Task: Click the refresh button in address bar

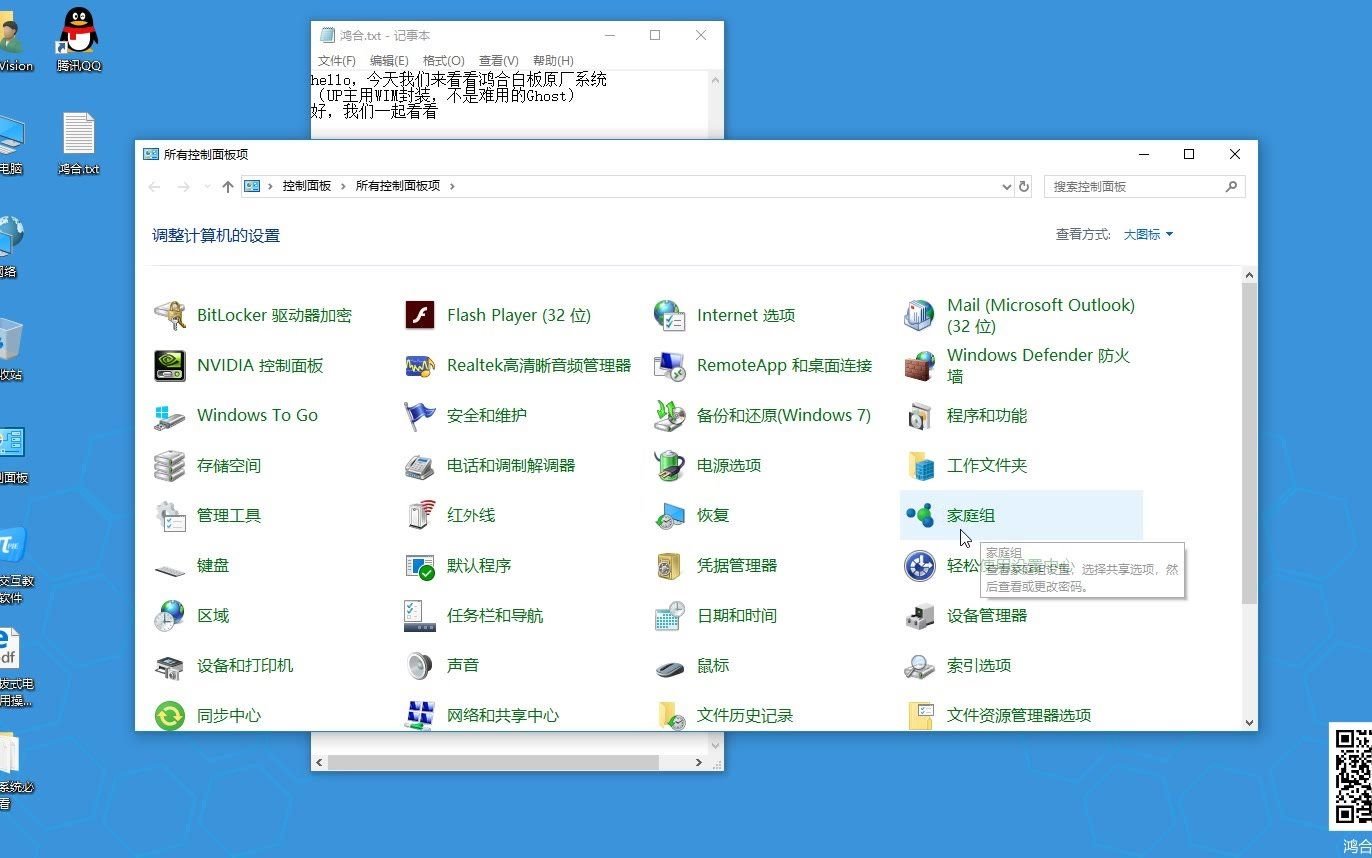Action: (1024, 186)
